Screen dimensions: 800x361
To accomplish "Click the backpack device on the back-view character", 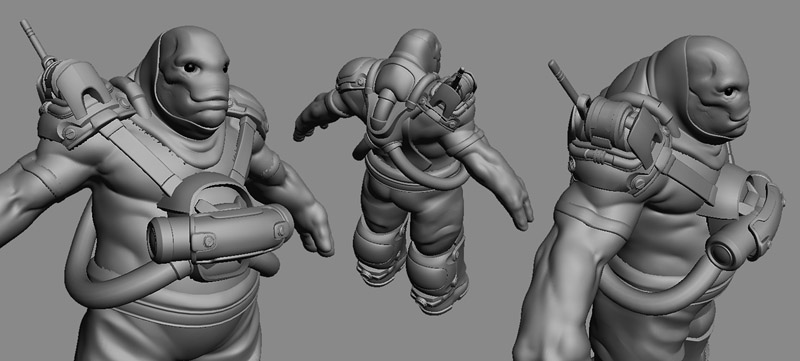I will click(449, 98).
